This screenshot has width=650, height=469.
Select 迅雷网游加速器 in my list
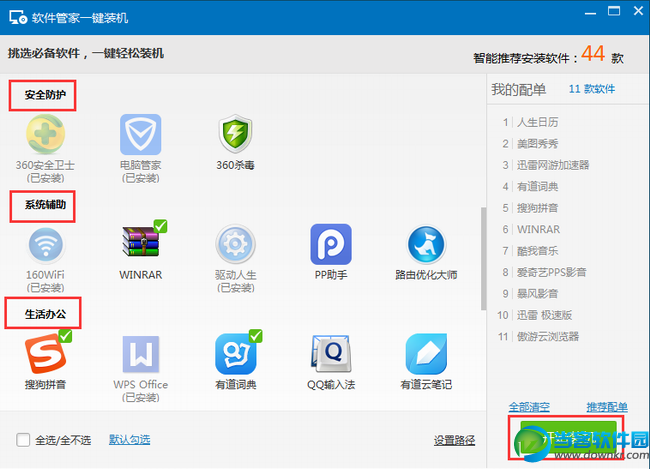pos(553,165)
